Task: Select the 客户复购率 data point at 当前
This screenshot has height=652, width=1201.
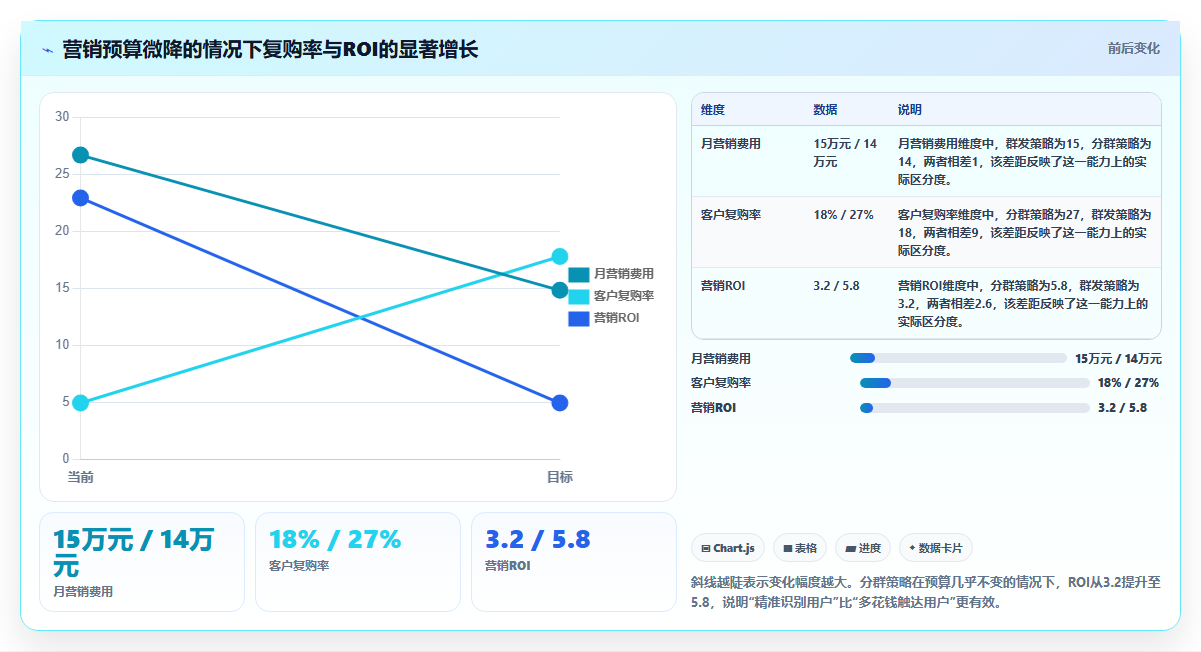Action: pyautogui.click(x=81, y=403)
